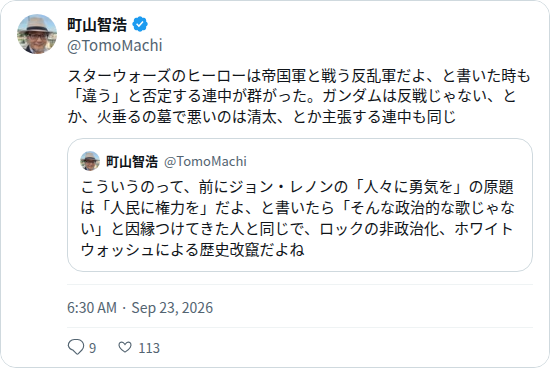Open the quoted tweet about ジョン・レノン
This screenshot has width=554, height=372.
(x=300, y=205)
